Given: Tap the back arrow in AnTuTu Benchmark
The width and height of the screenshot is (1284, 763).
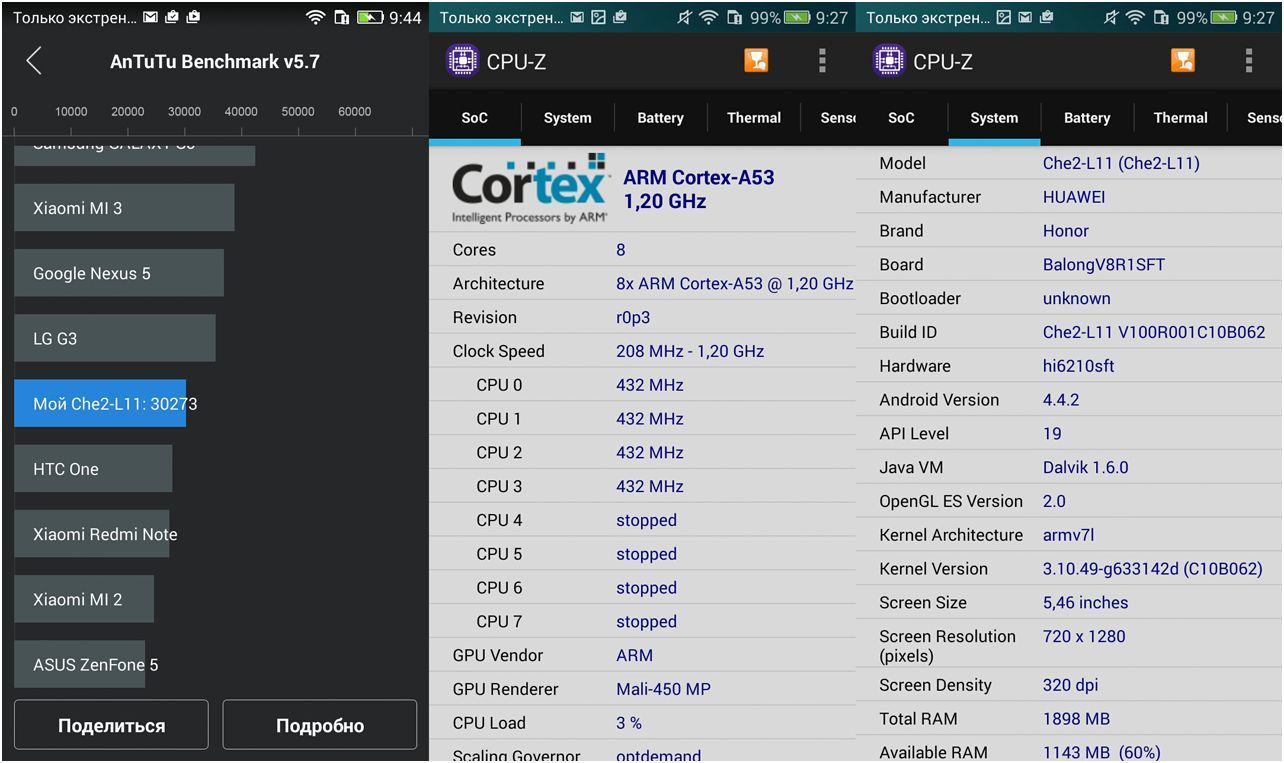Looking at the screenshot, I should click(x=34, y=61).
